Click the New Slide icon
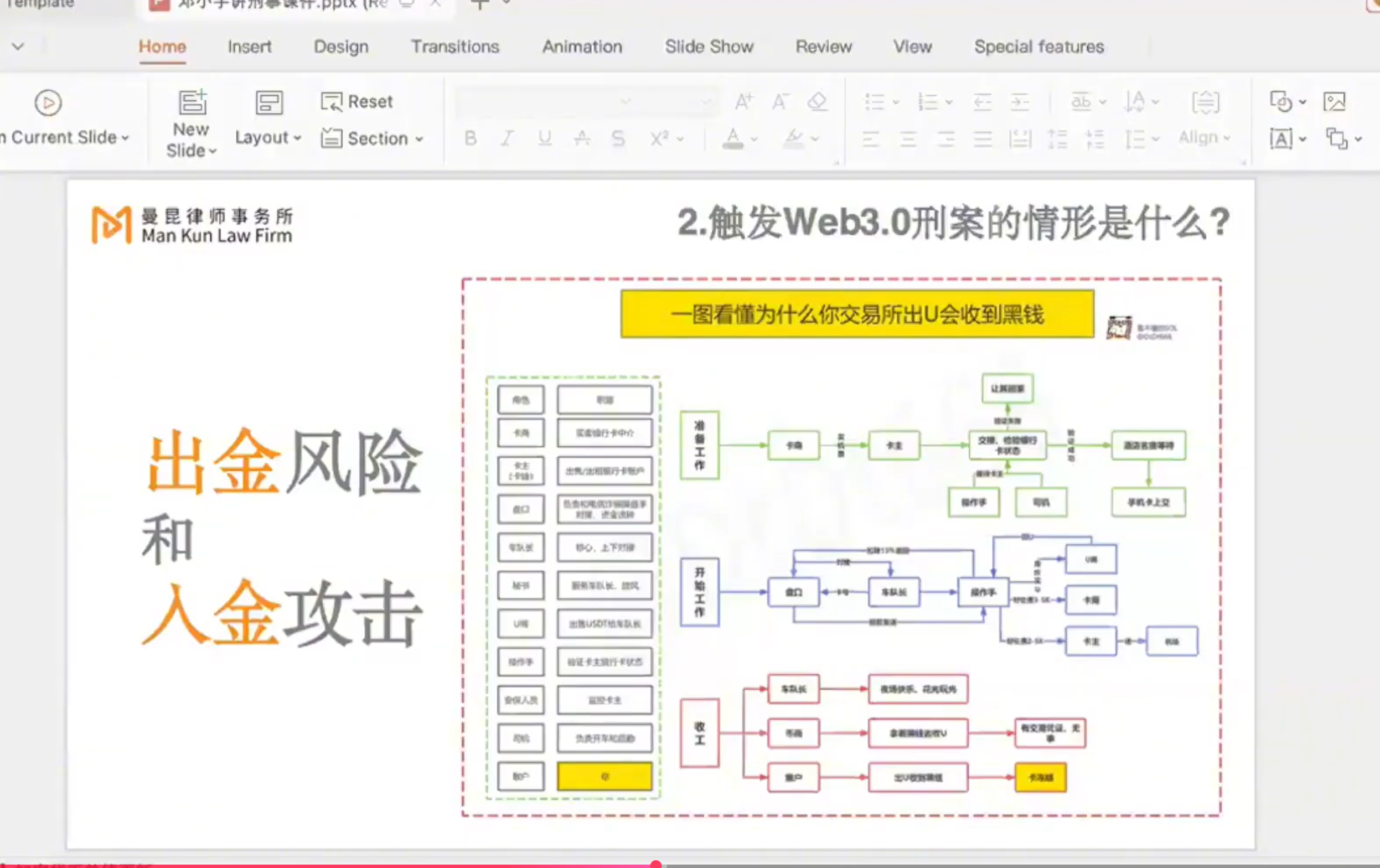Screen dimensions: 1380x868 click(x=192, y=102)
